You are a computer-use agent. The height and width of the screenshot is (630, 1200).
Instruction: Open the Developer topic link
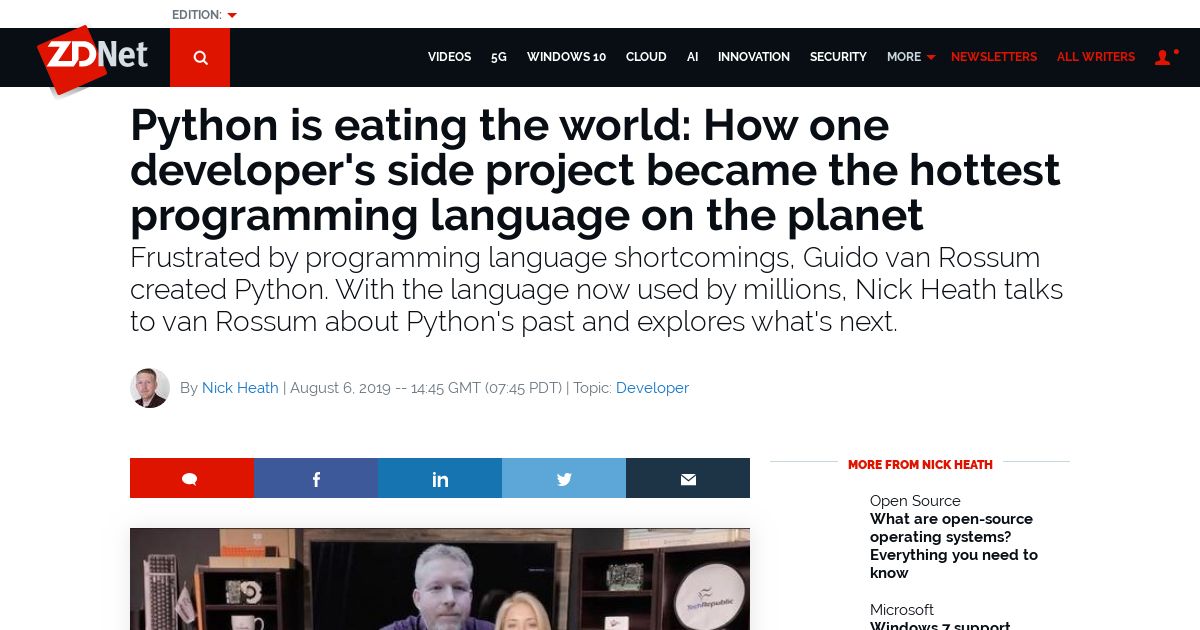(x=652, y=388)
